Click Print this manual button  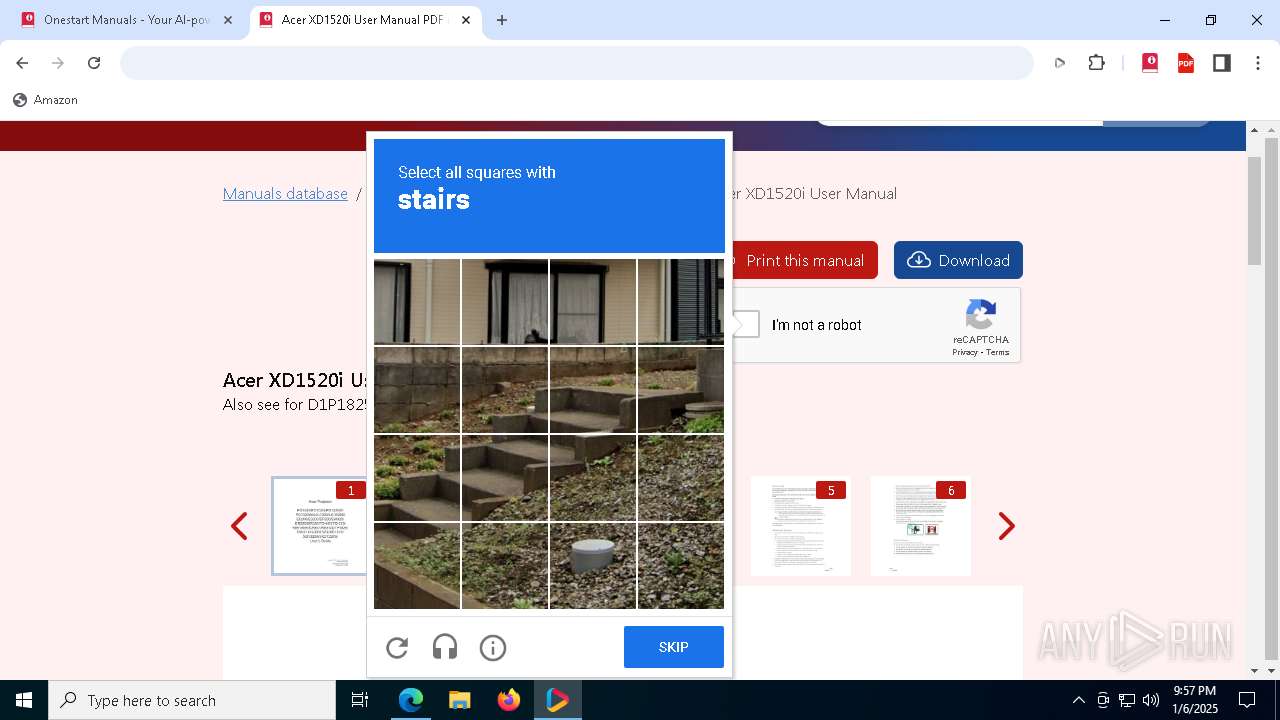pyautogui.click(x=805, y=260)
